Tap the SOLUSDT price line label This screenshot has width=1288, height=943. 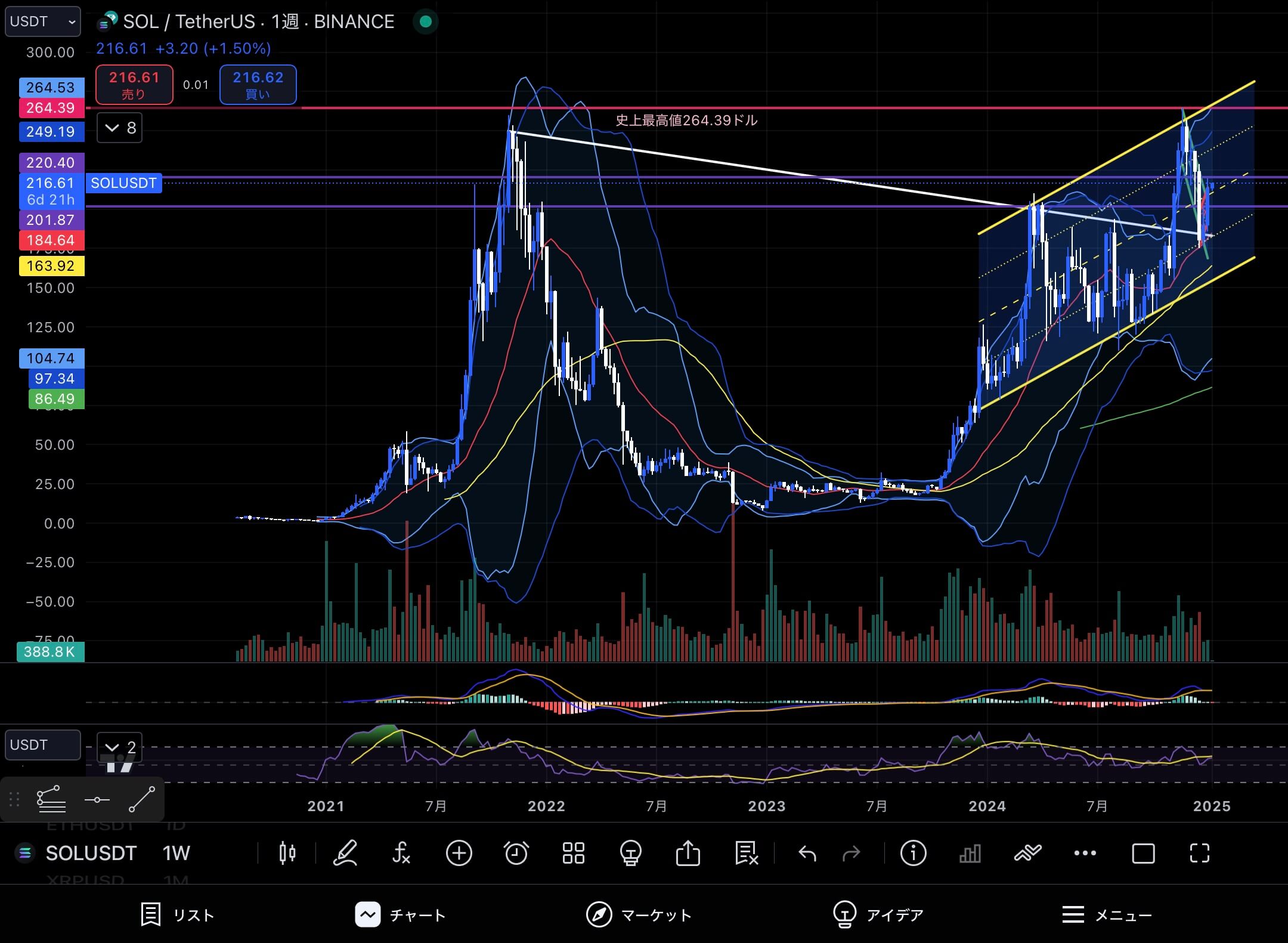(123, 183)
